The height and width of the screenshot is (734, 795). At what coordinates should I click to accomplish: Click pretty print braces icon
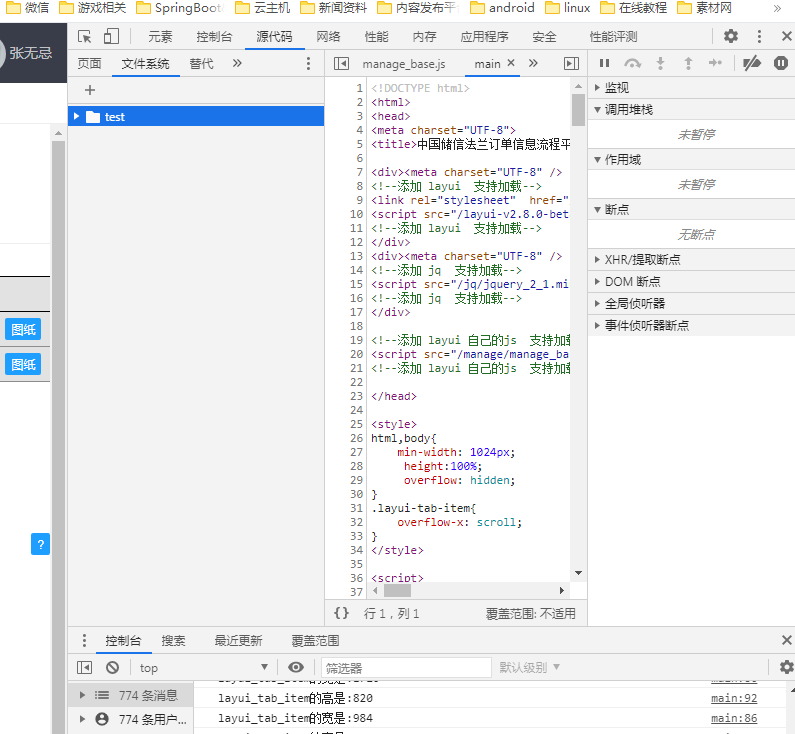pos(341,613)
